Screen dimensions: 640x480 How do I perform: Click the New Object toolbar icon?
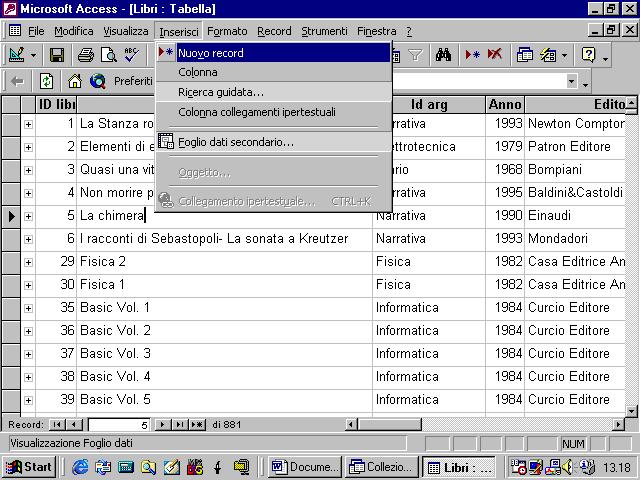[x=548, y=55]
